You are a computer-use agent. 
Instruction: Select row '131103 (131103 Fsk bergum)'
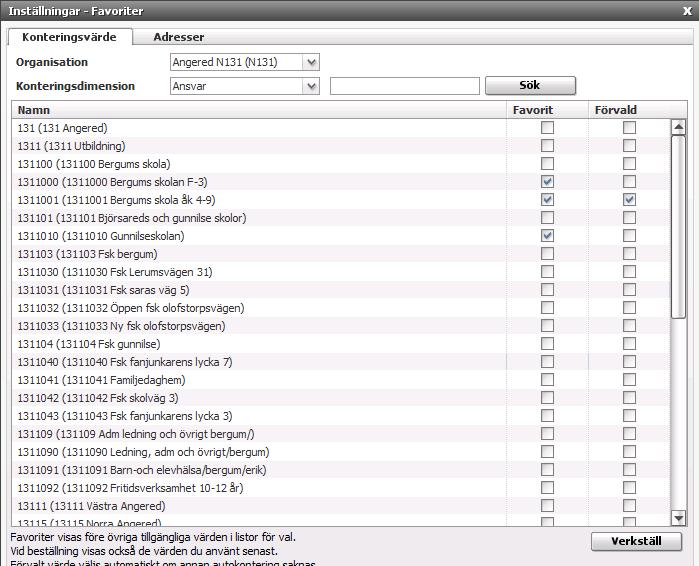tap(341, 254)
